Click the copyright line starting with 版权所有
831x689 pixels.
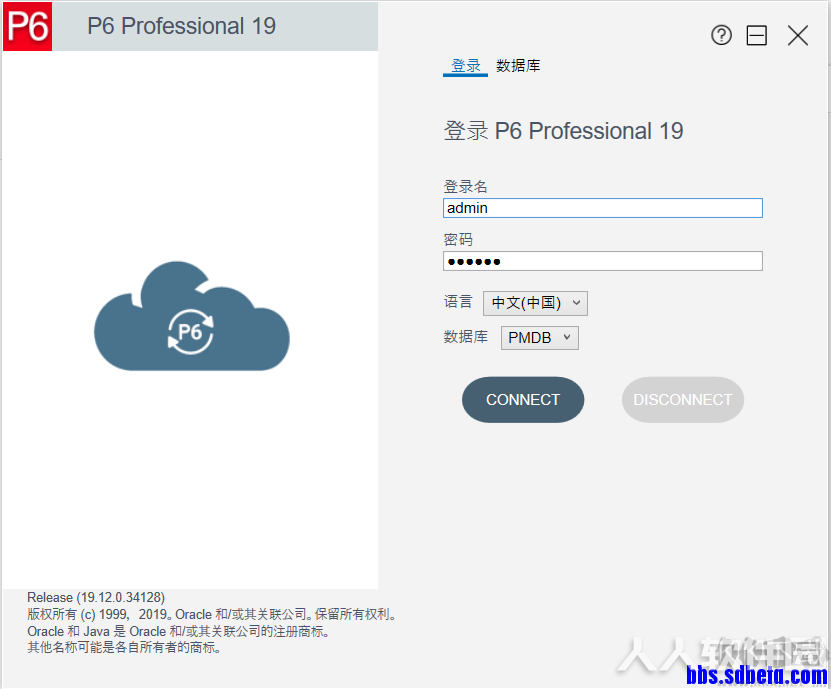(x=211, y=614)
